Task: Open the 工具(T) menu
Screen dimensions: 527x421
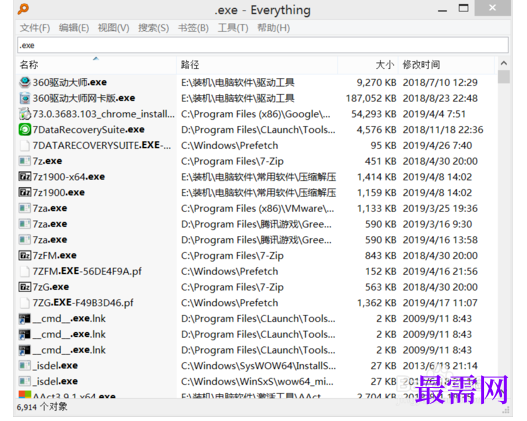Action: click(x=233, y=28)
